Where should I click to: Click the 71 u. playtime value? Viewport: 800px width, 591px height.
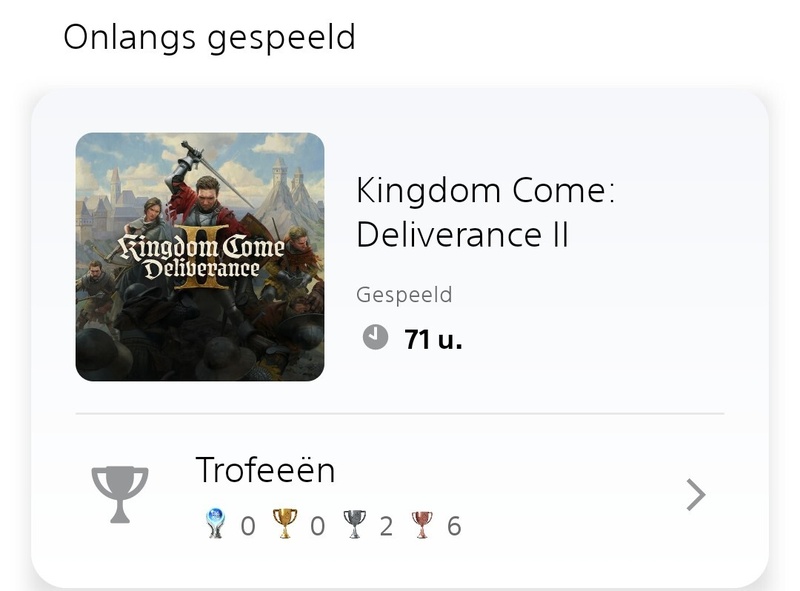tap(433, 339)
